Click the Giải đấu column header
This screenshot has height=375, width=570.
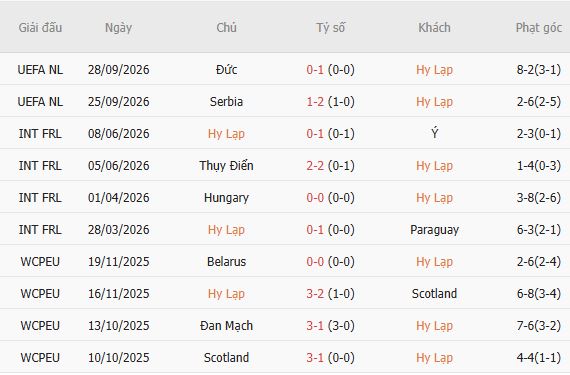[x=40, y=28]
